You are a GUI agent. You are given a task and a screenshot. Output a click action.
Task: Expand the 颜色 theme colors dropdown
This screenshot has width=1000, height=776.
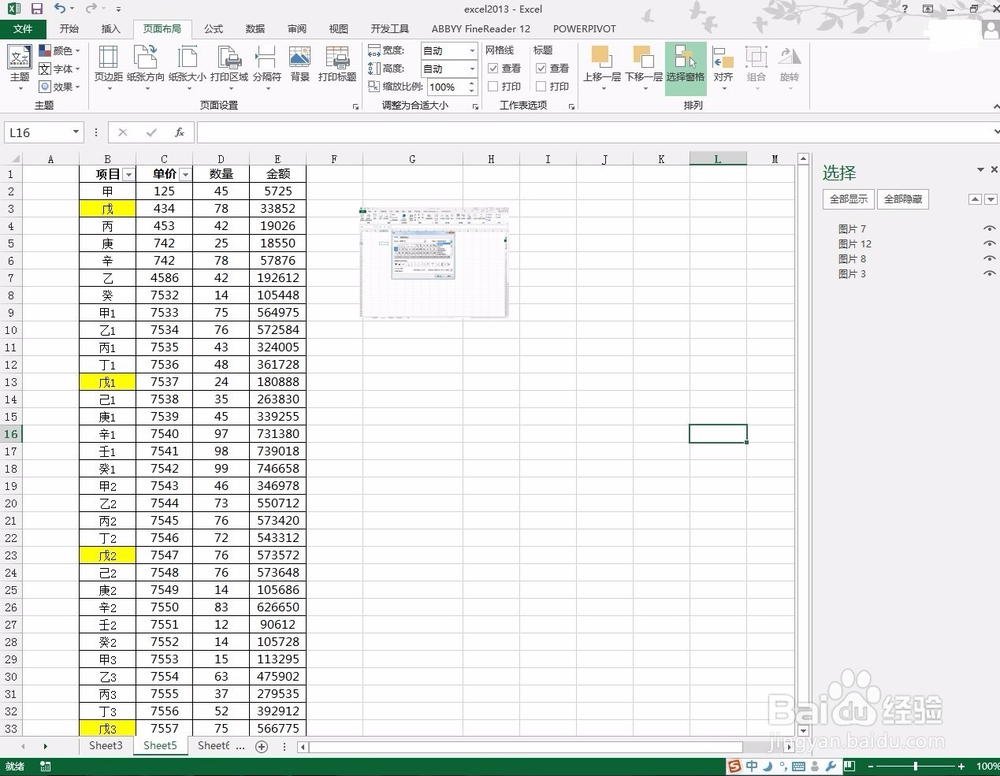(76, 49)
